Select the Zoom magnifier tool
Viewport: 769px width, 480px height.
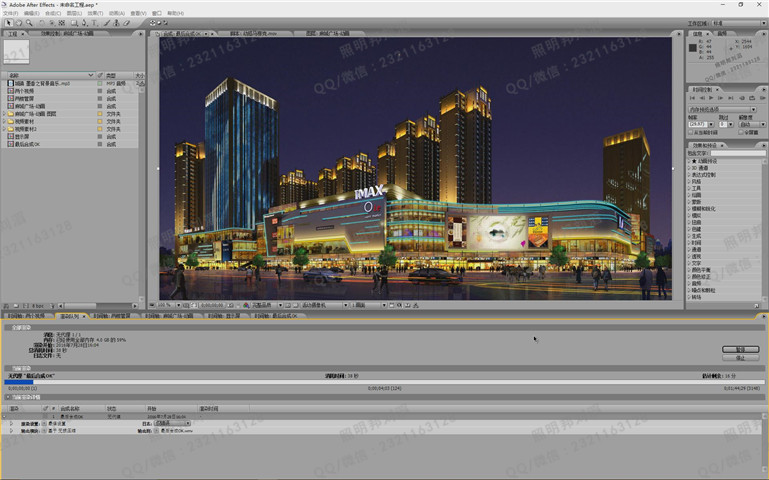pyautogui.click(x=29, y=23)
